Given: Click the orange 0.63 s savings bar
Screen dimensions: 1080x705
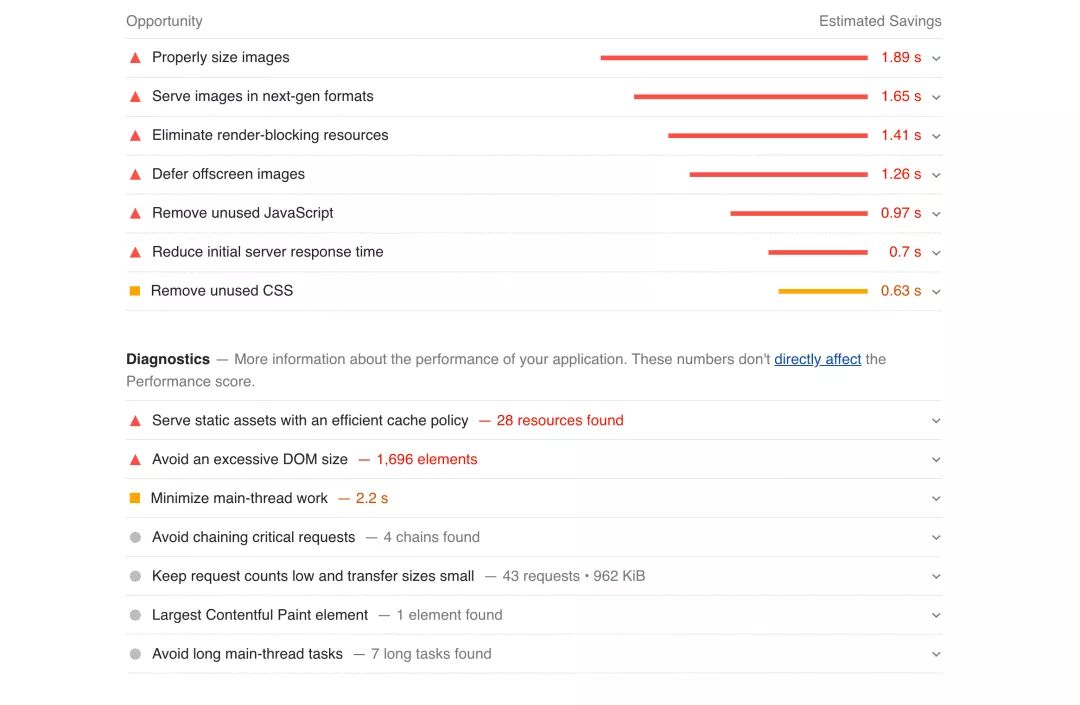Looking at the screenshot, I should (x=823, y=291).
